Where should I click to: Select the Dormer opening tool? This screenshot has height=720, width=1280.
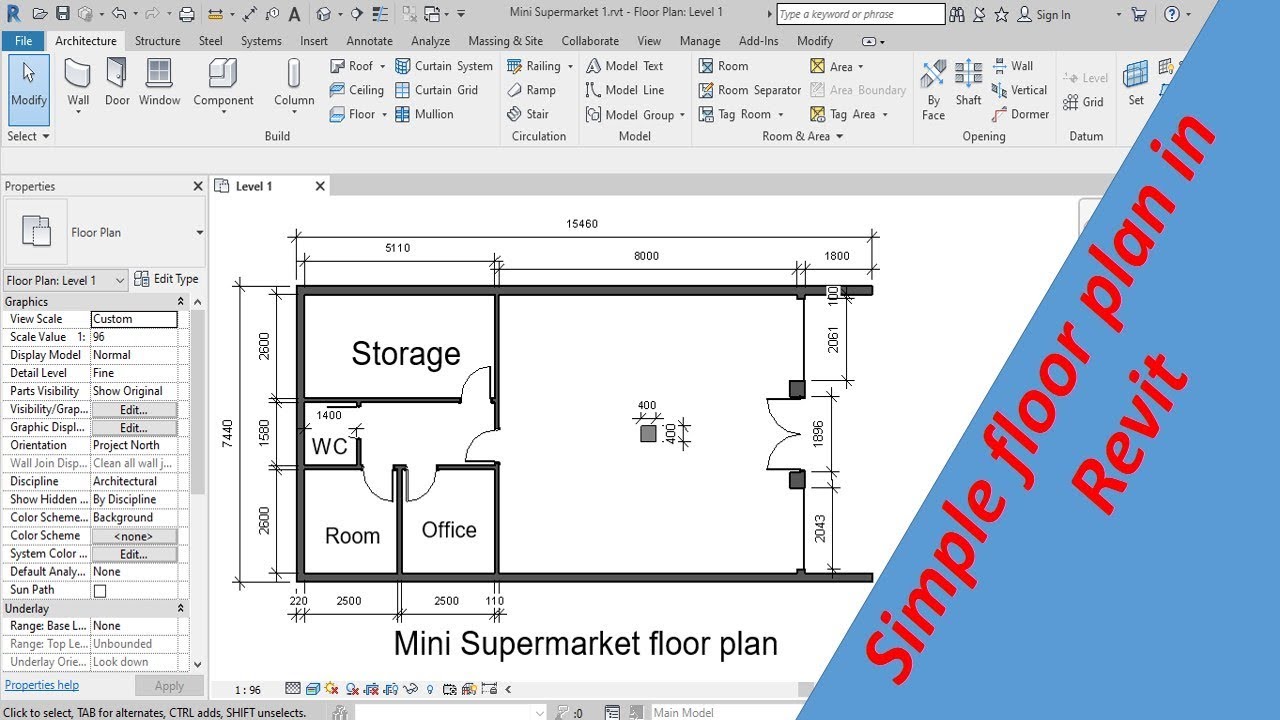coord(1020,114)
